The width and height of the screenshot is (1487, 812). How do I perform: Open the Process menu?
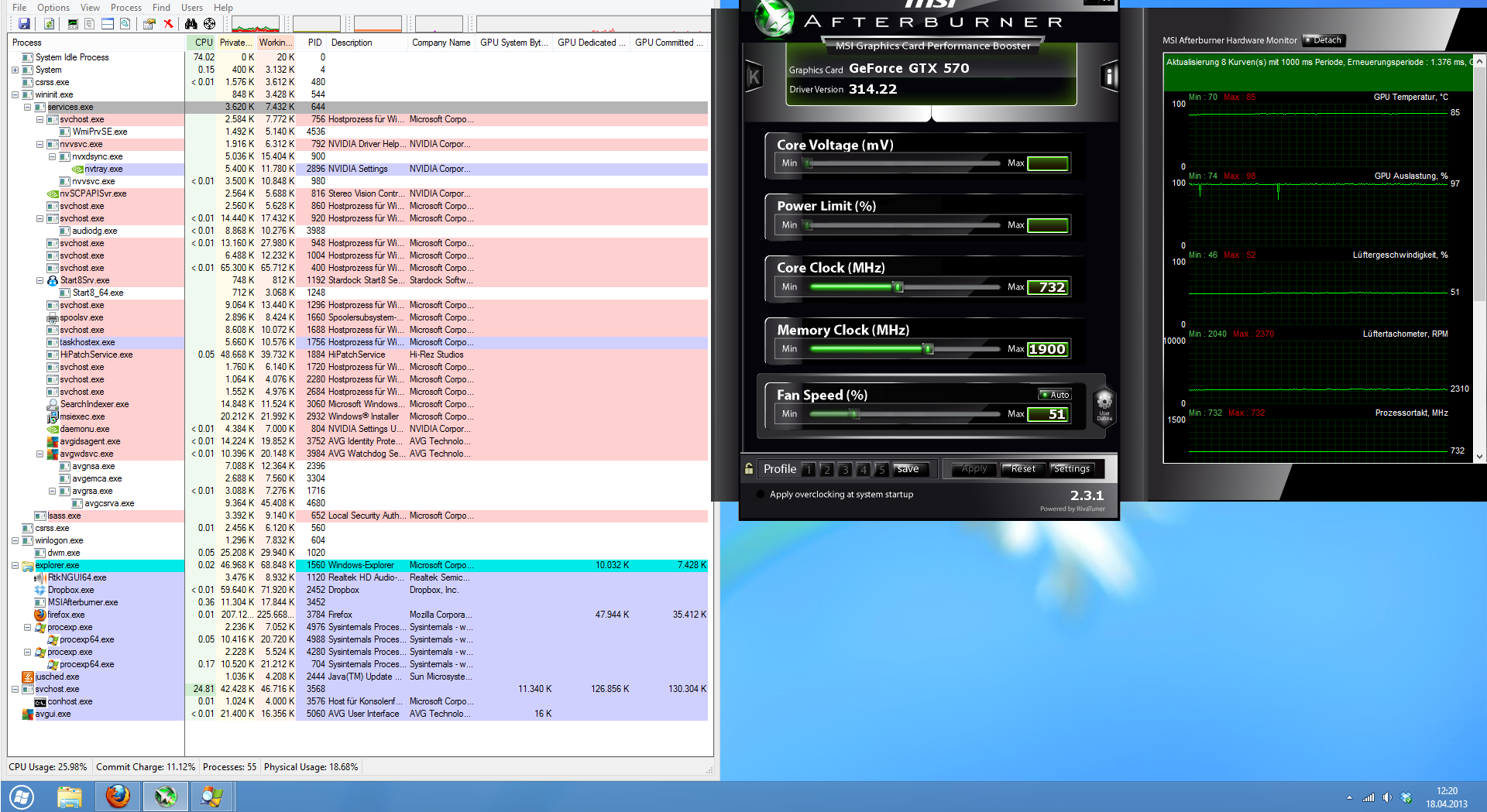(125, 8)
